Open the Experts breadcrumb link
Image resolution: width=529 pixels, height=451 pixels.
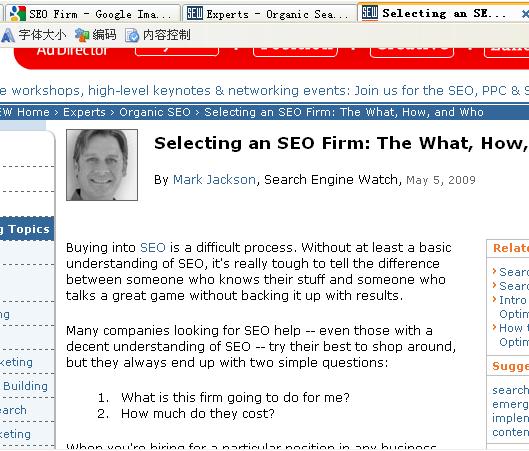pos(84,112)
